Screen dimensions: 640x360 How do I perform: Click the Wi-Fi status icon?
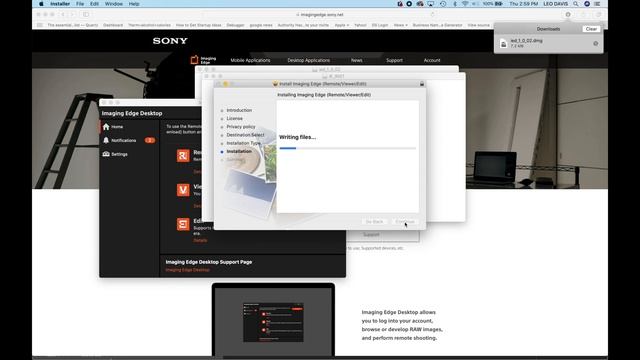(x=465, y=4)
